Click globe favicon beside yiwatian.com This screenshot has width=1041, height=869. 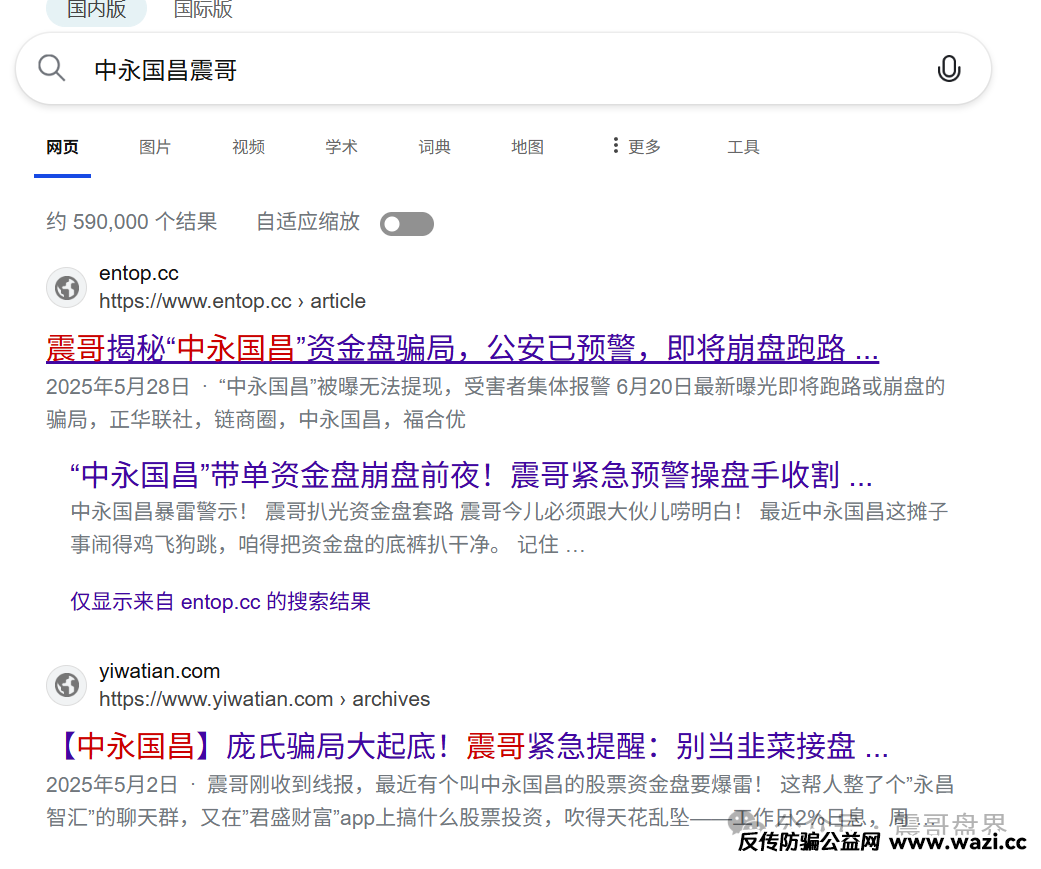[x=66, y=685]
